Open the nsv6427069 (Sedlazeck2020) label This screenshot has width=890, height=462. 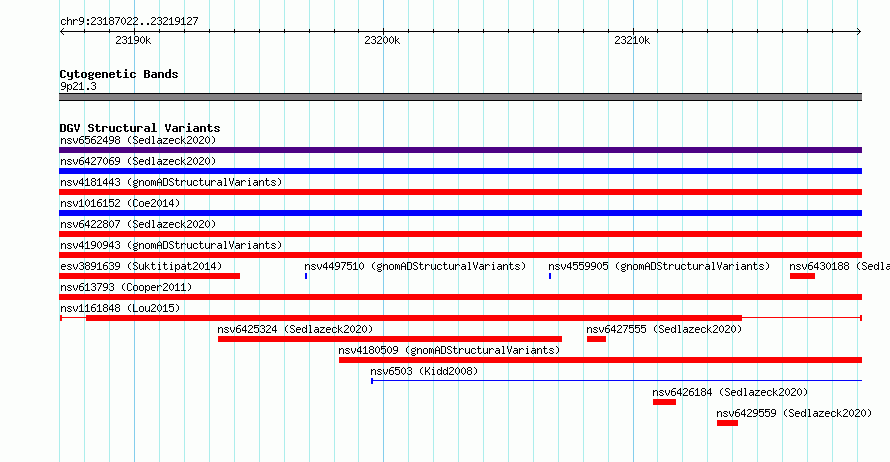pyautogui.click(x=138, y=161)
